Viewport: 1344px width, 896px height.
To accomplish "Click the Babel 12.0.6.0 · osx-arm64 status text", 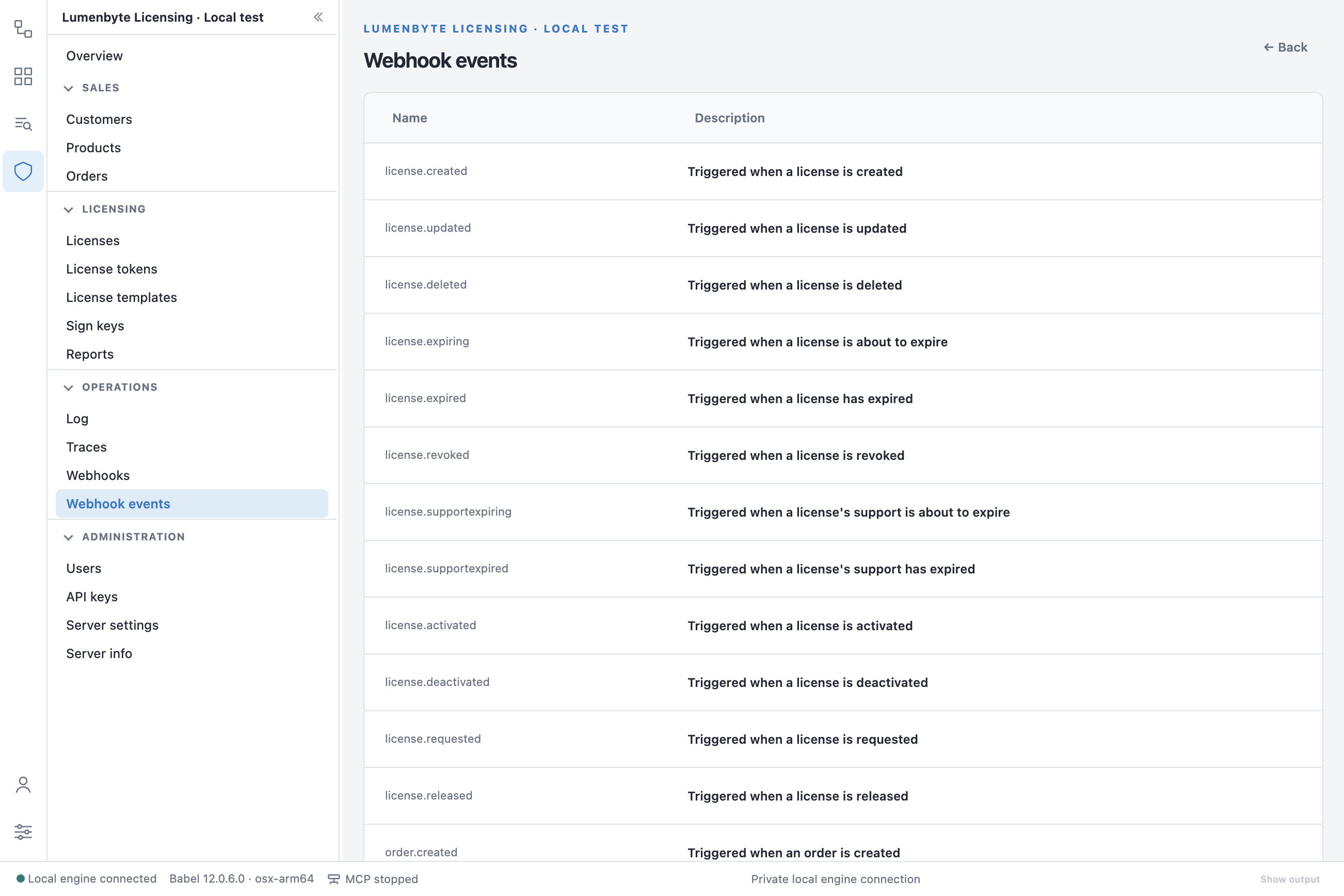I will click(x=241, y=878).
